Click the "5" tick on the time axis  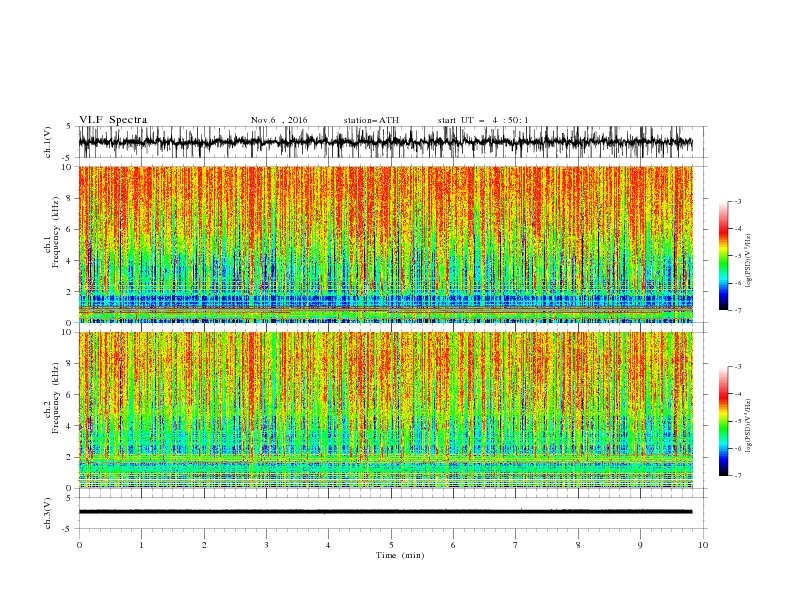click(391, 545)
